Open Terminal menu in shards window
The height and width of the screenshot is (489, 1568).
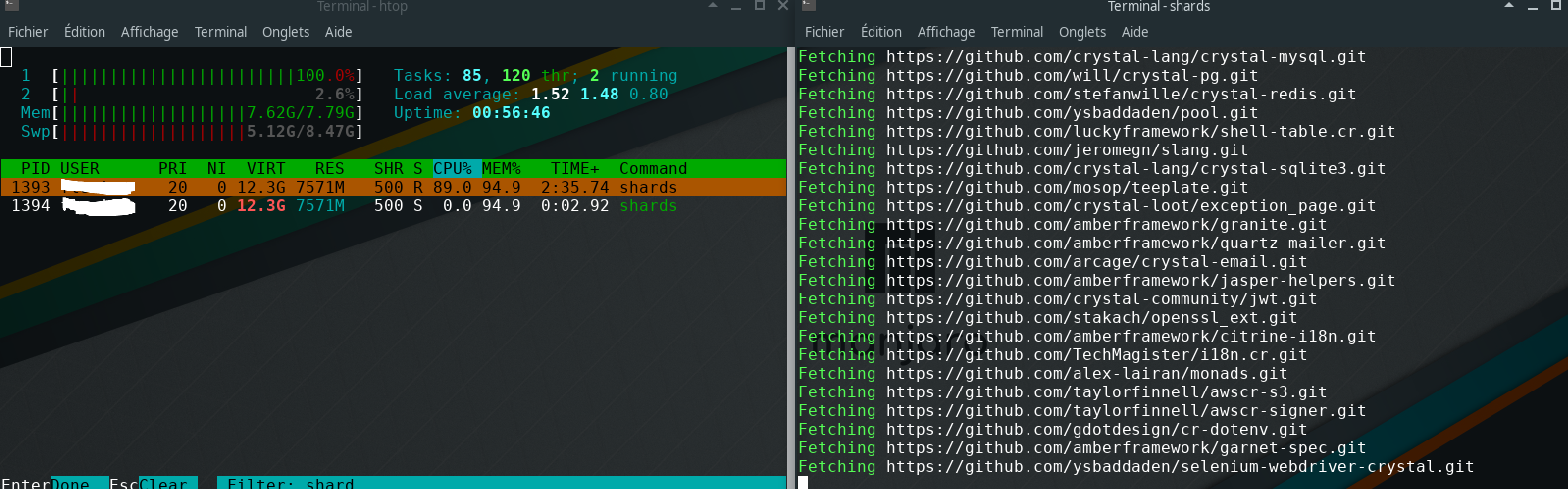[1017, 32]
